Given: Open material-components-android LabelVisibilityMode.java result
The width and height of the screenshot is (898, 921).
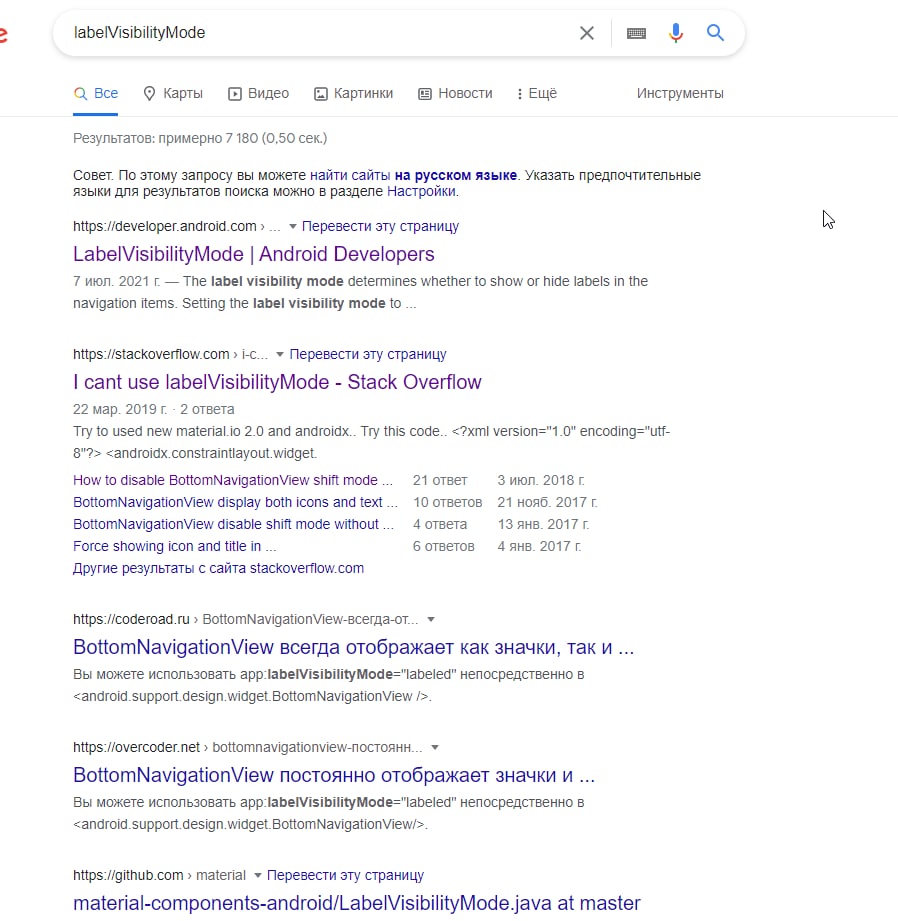Looking at the screenshot, I should 356,903.
